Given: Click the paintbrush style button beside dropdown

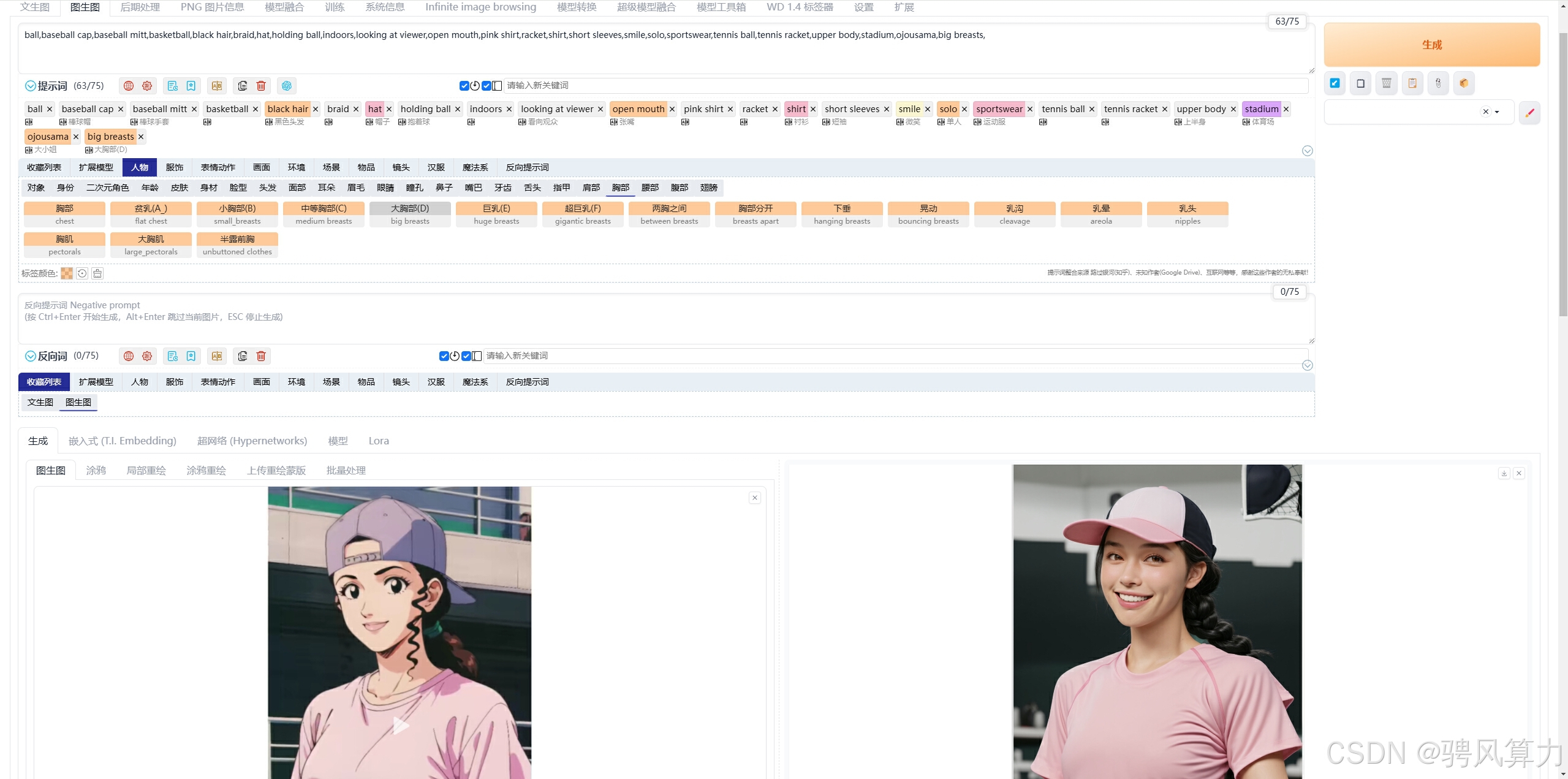Looking at the screenshot, I should (1529, 113).
